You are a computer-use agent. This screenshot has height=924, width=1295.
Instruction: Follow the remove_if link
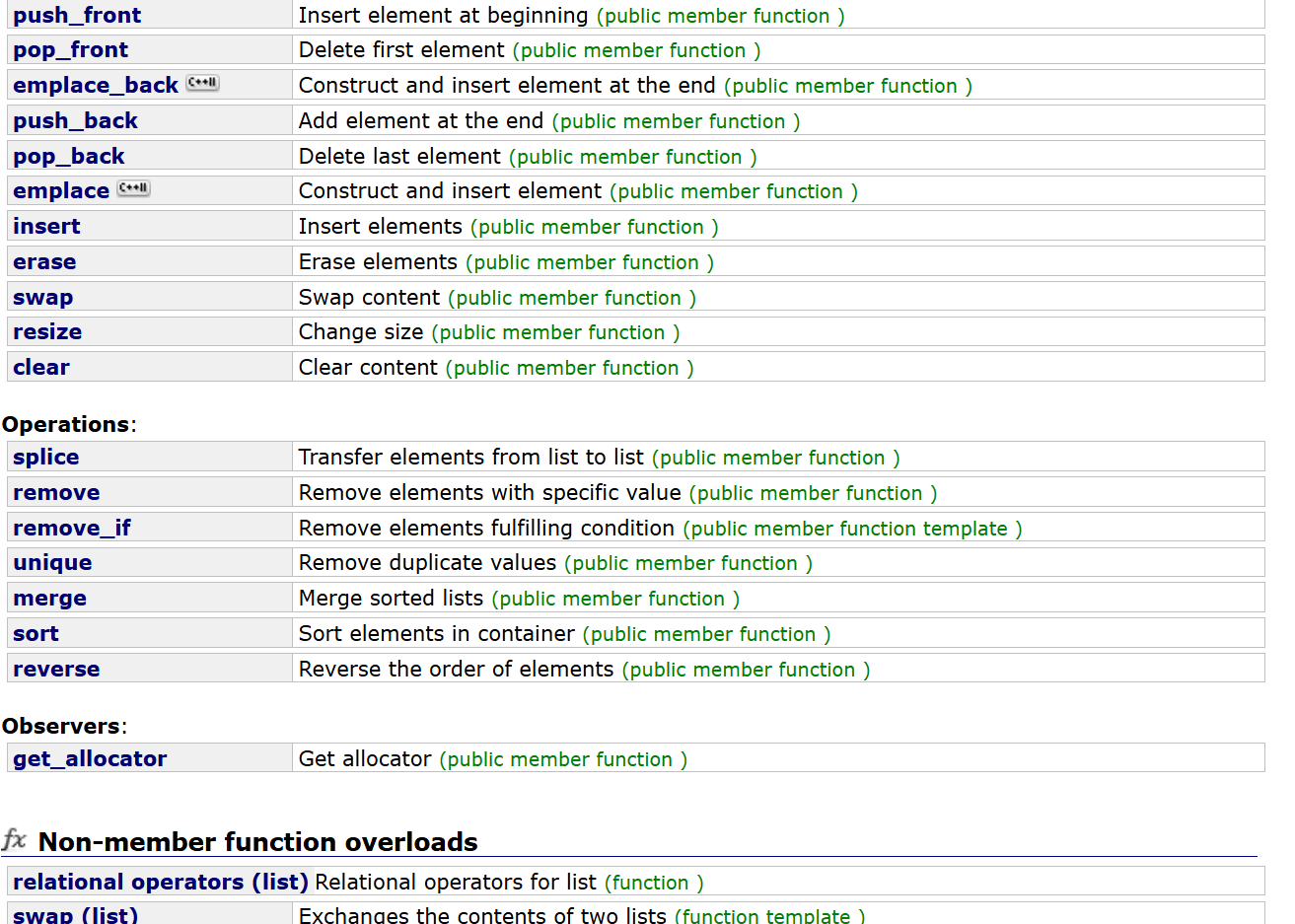point(72,529)
